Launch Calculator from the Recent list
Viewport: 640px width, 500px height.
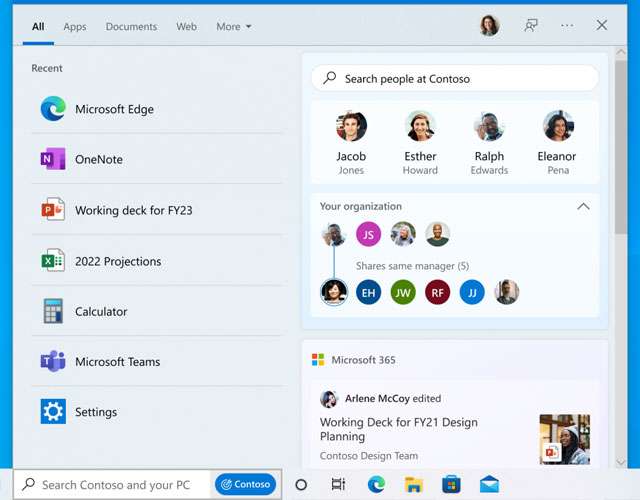pos(157,311)
